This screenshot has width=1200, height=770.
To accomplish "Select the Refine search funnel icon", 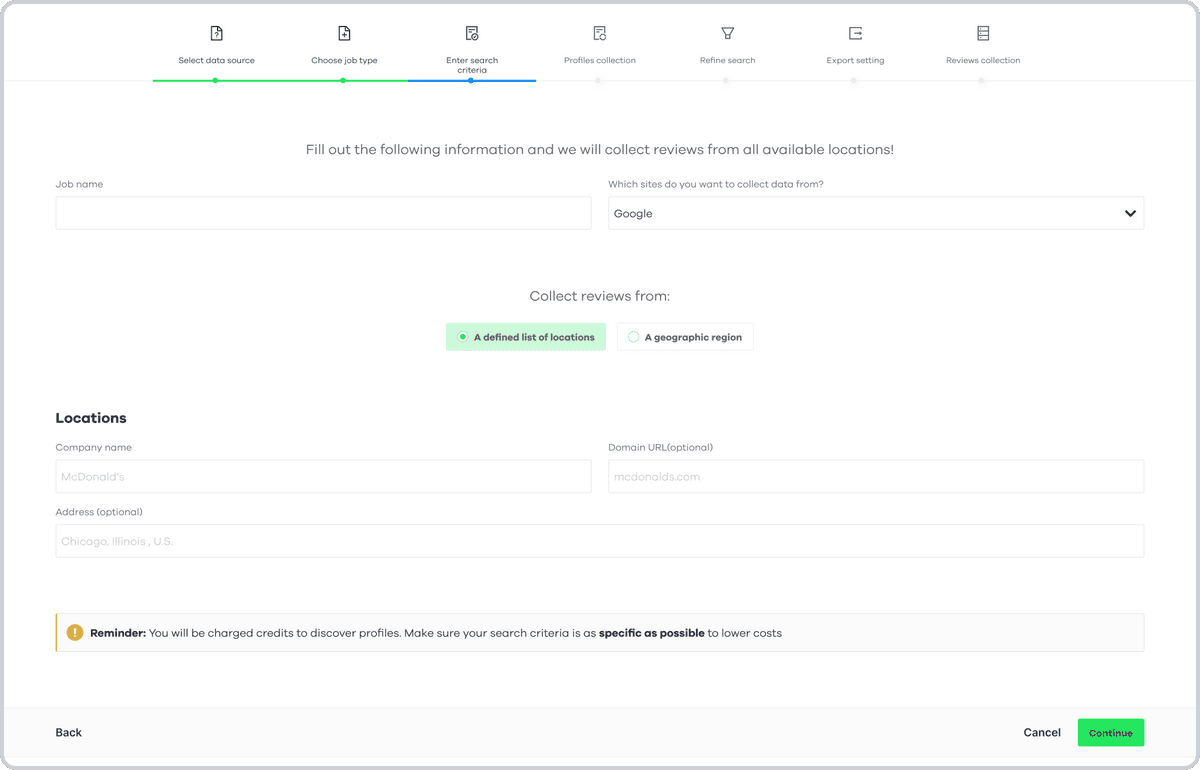I will (x=727, y=32).
